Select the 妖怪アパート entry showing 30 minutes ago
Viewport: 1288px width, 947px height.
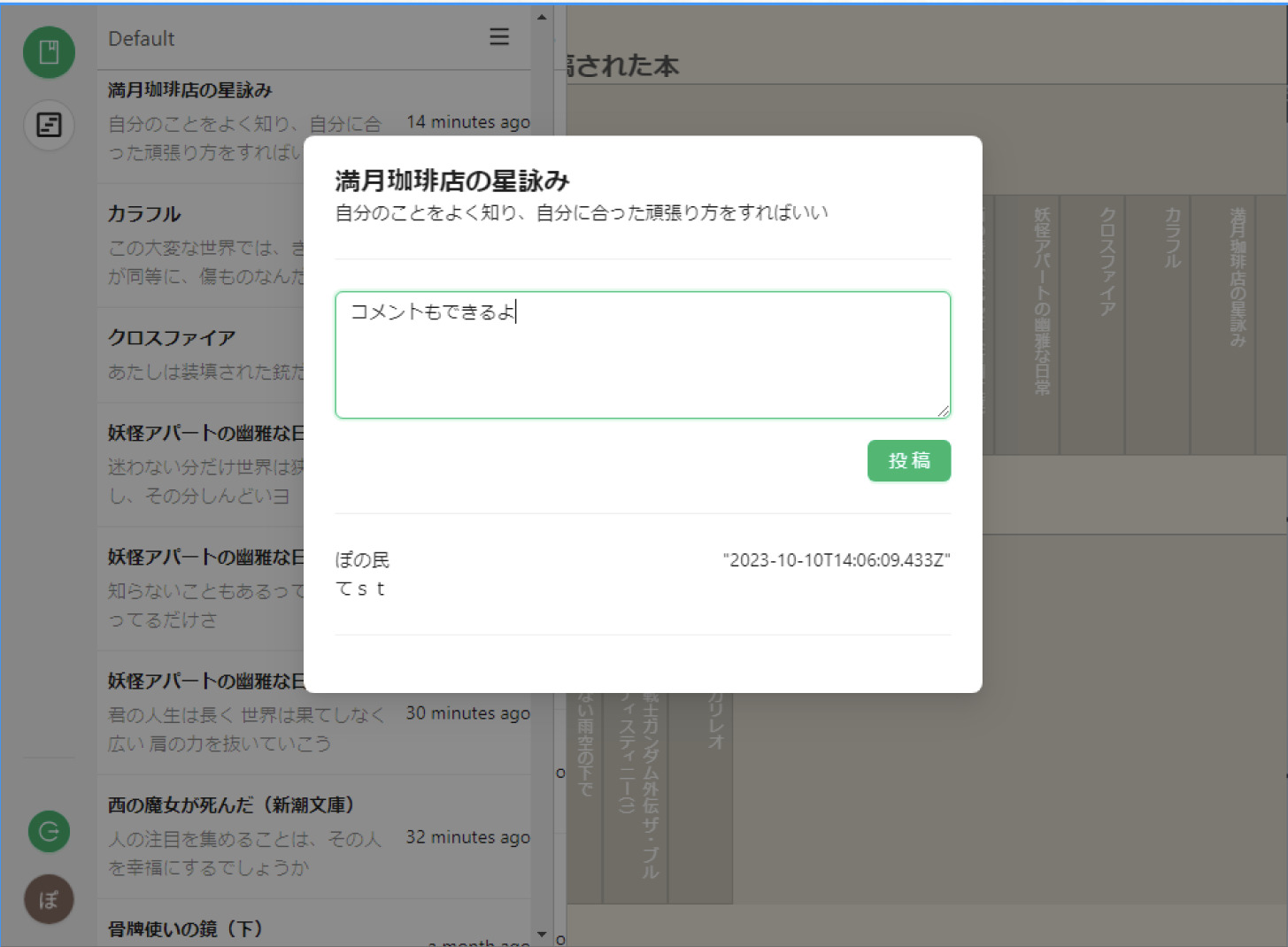313,712
